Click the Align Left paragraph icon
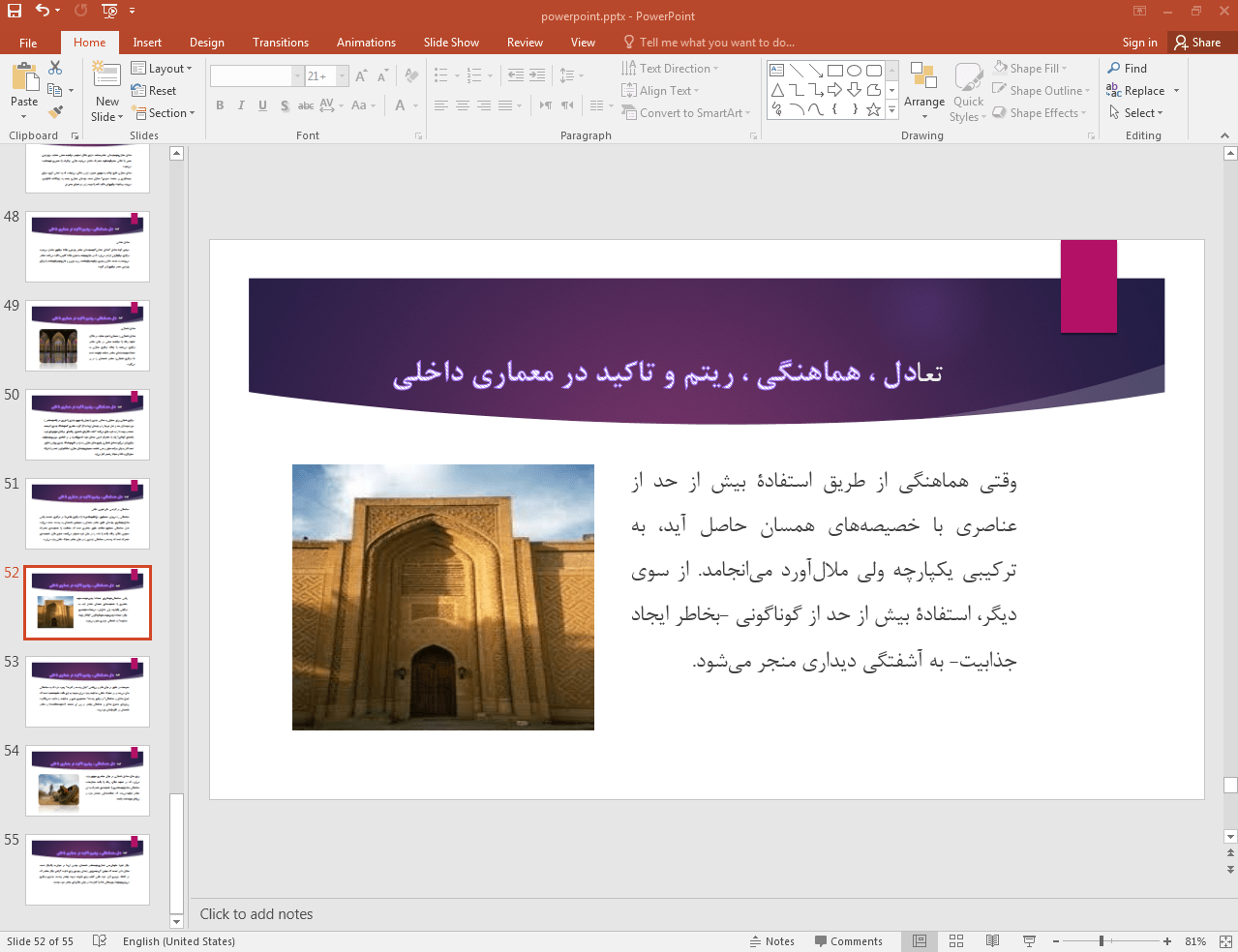1238x952 pixels. coord(441,105)
